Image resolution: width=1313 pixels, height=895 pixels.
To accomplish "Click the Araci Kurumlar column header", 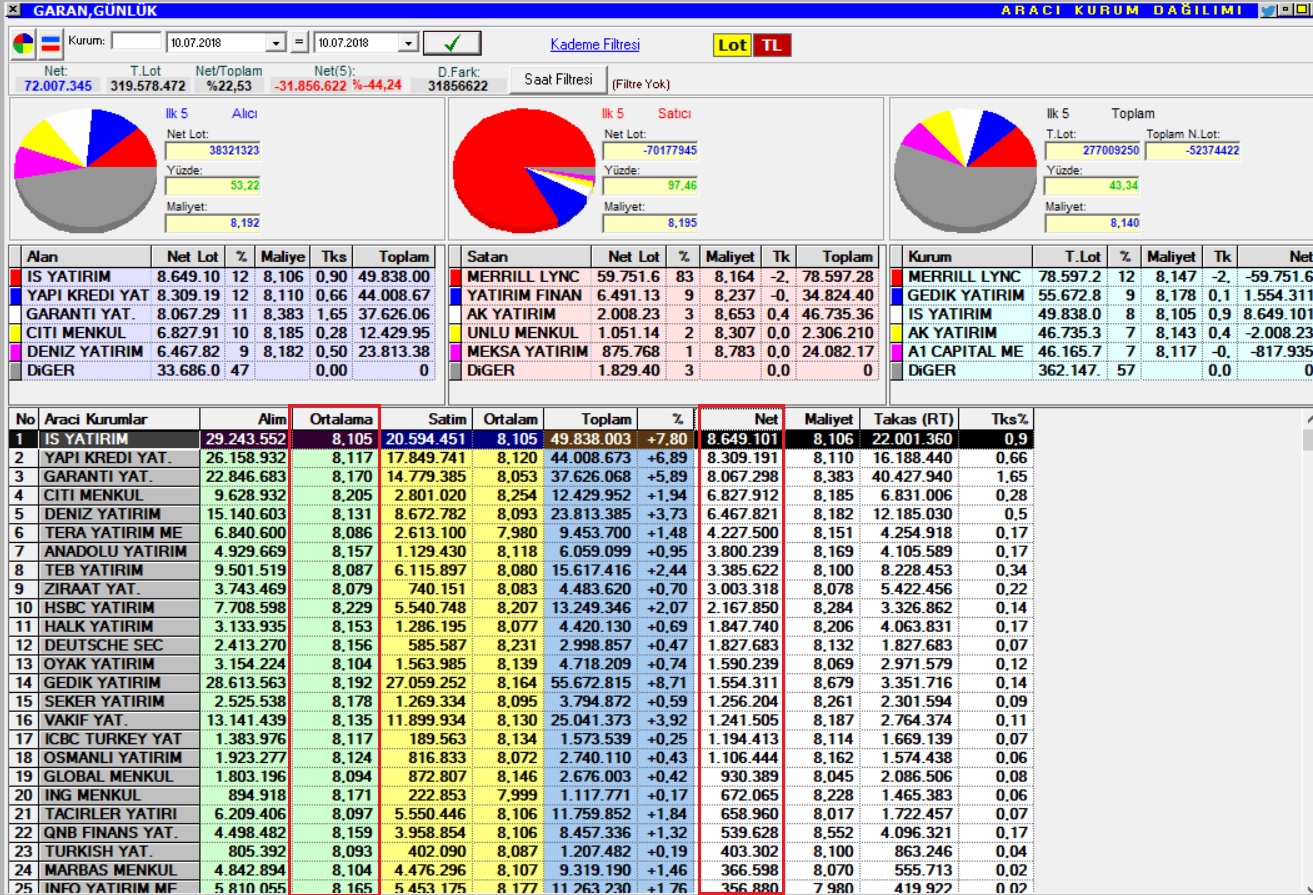I will tap(119, 419).
